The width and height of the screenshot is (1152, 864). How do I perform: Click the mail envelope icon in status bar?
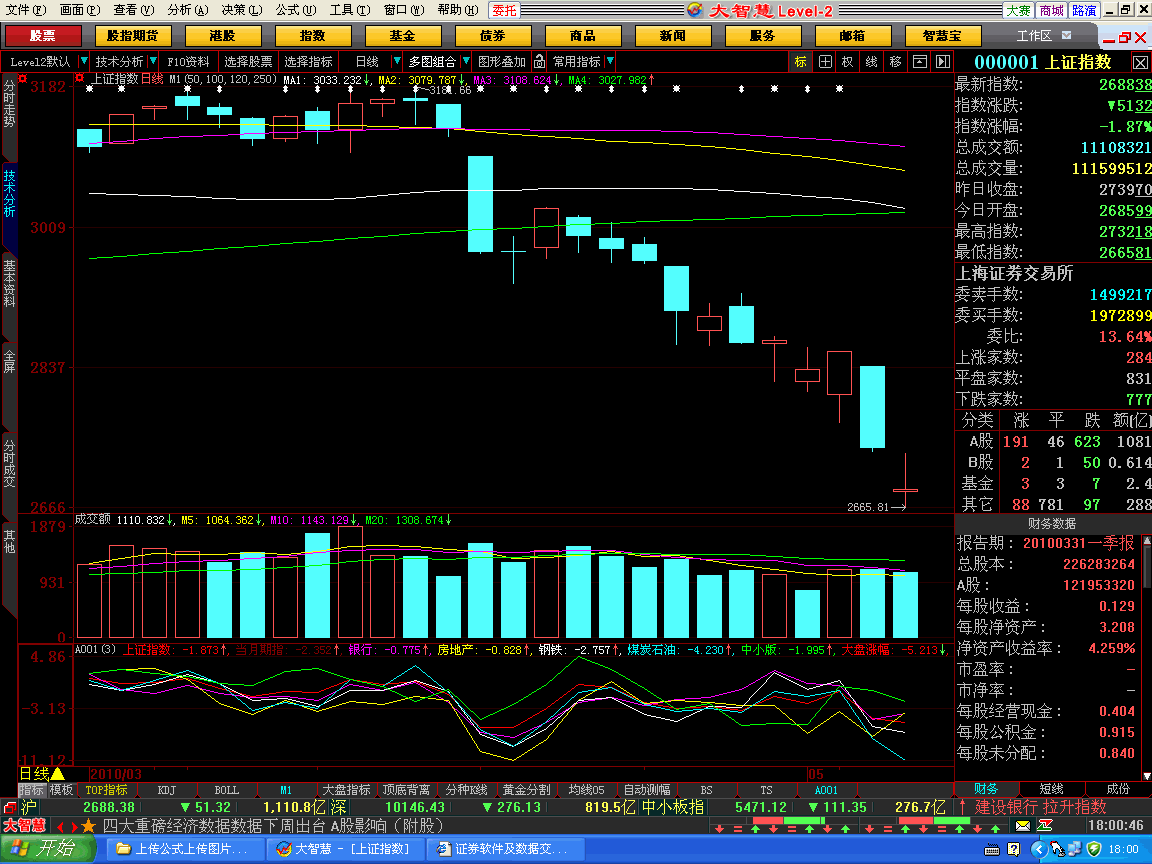[1023, 826]
